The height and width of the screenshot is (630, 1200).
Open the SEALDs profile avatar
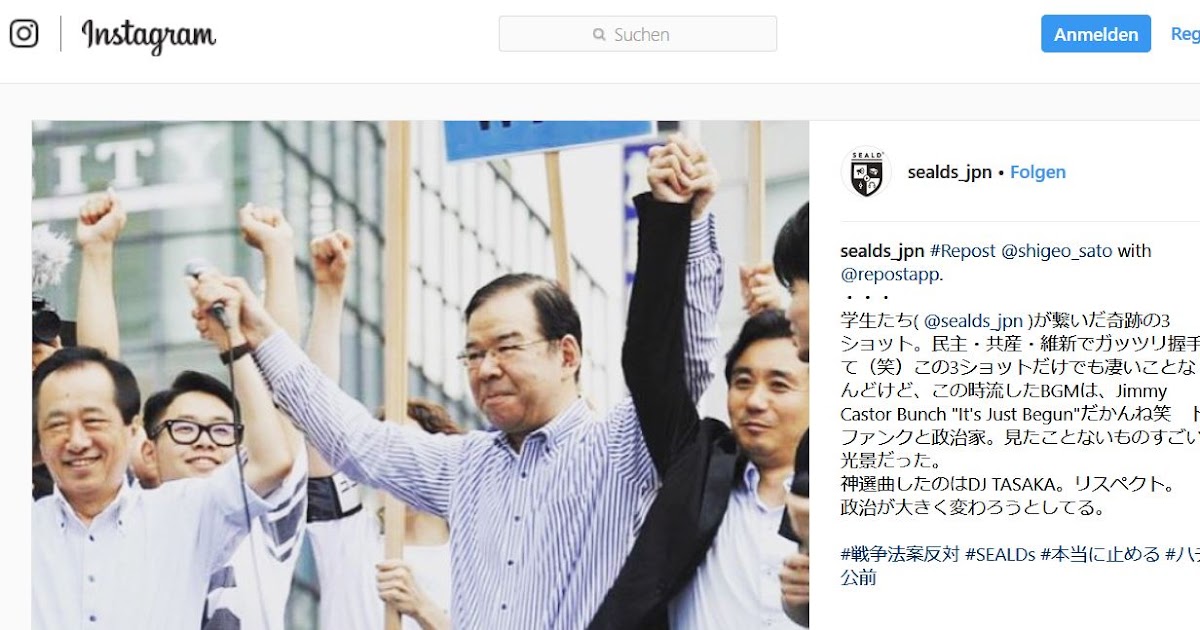point(866,172)
